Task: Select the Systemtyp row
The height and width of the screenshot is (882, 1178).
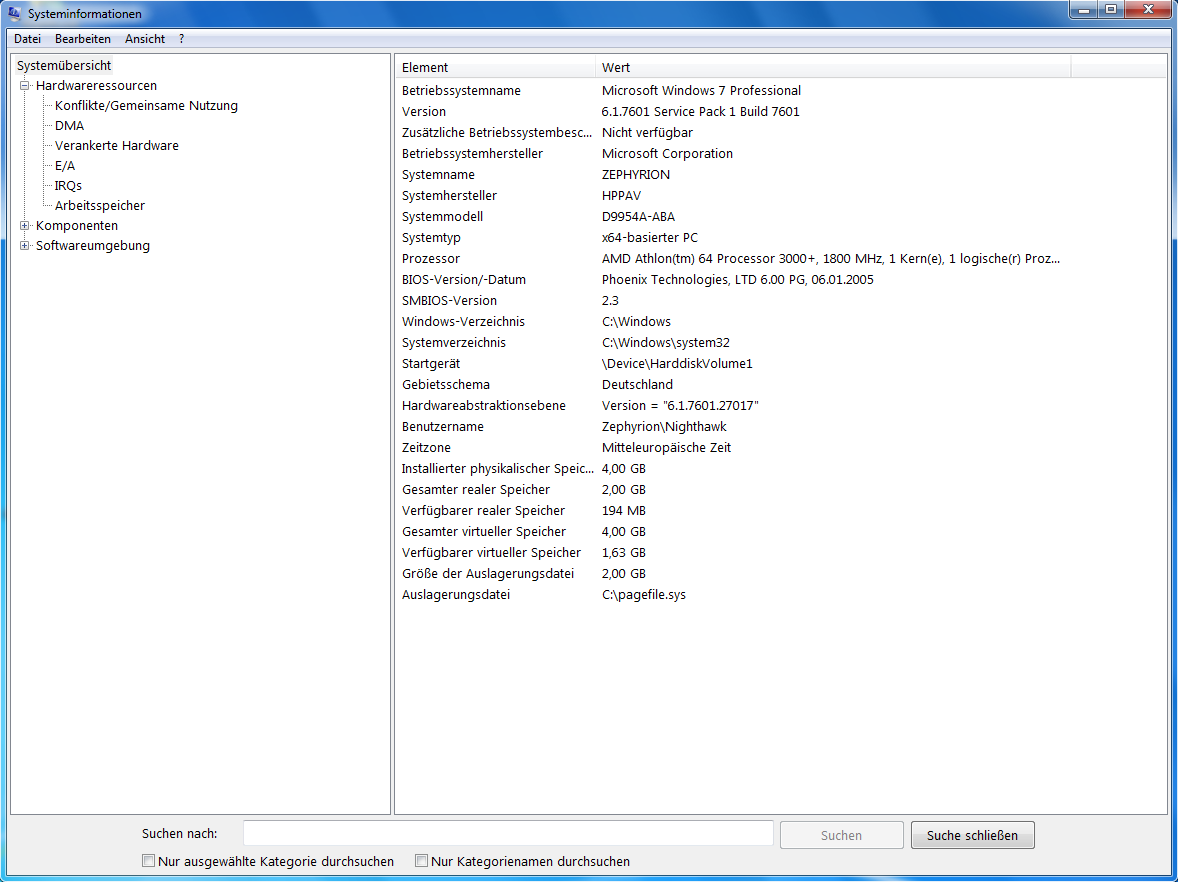Action: (781, 237)
